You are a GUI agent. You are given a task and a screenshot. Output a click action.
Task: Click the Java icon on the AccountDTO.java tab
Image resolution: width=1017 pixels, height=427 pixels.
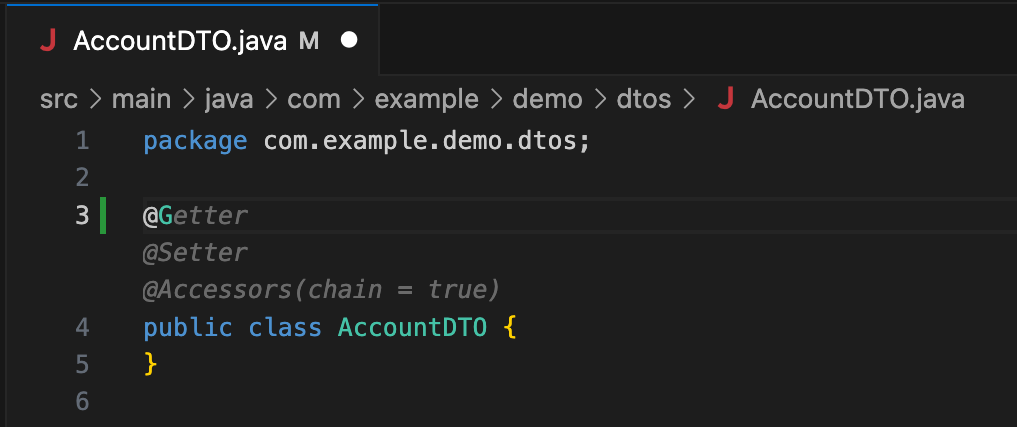(x=47, y=41)
